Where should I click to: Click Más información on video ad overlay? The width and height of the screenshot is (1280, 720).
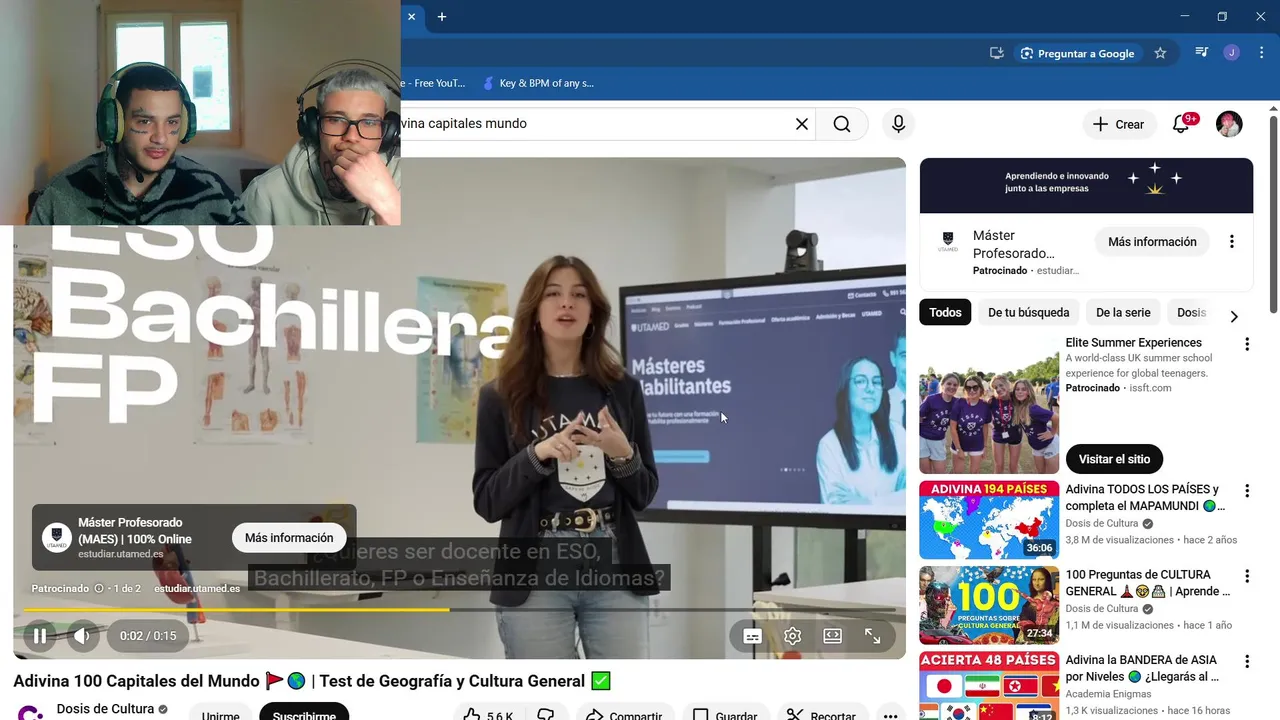[289, 538]
